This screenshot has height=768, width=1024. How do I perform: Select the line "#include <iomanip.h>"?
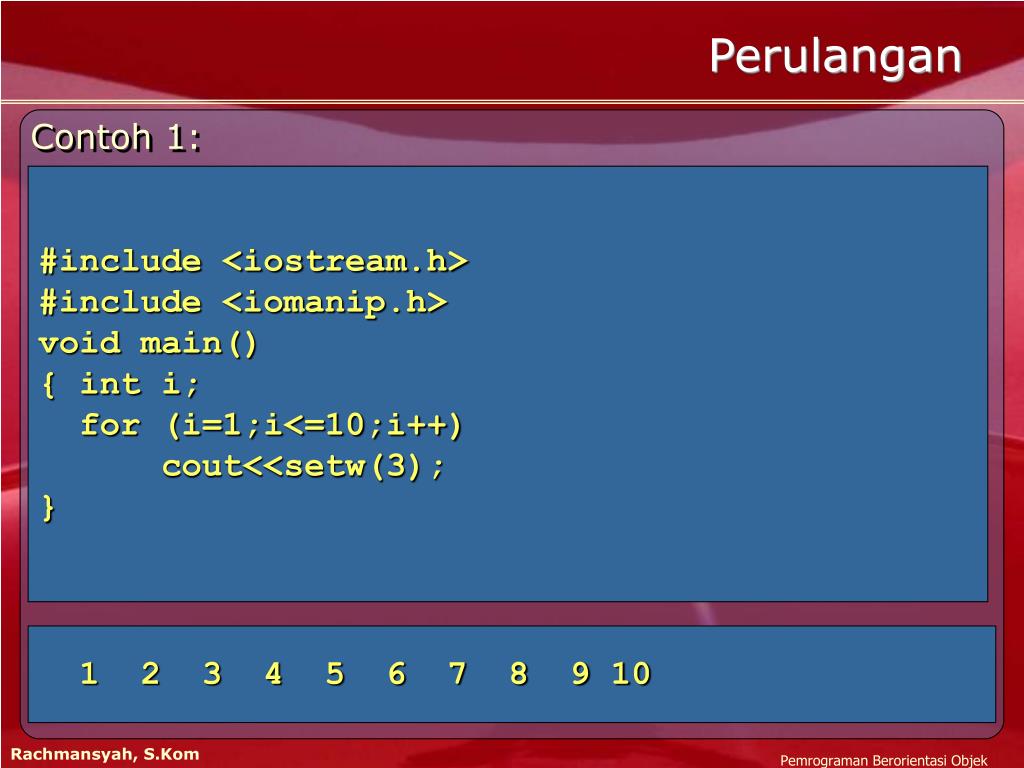243,302
